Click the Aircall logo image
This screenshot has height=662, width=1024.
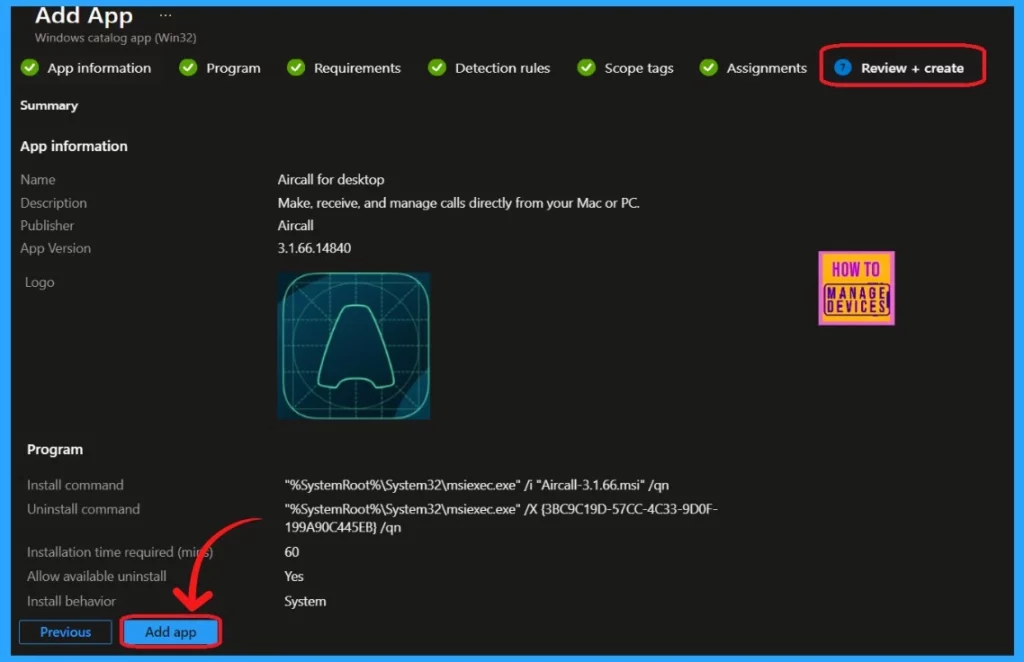[x=354, y=346]
